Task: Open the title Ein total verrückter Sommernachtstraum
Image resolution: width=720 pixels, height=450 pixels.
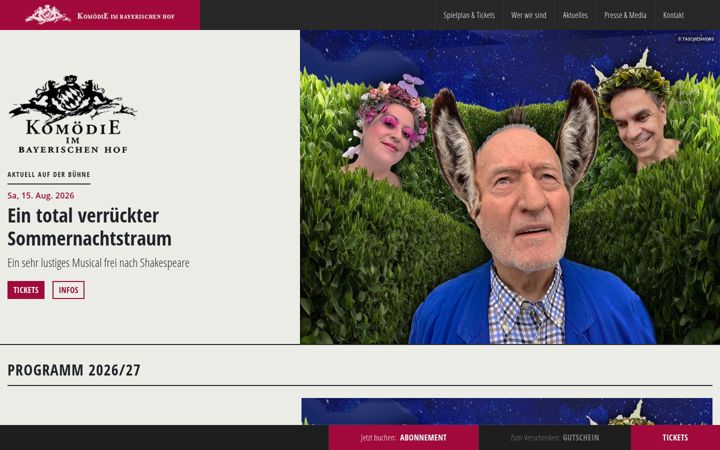Action: pos(90,227)
